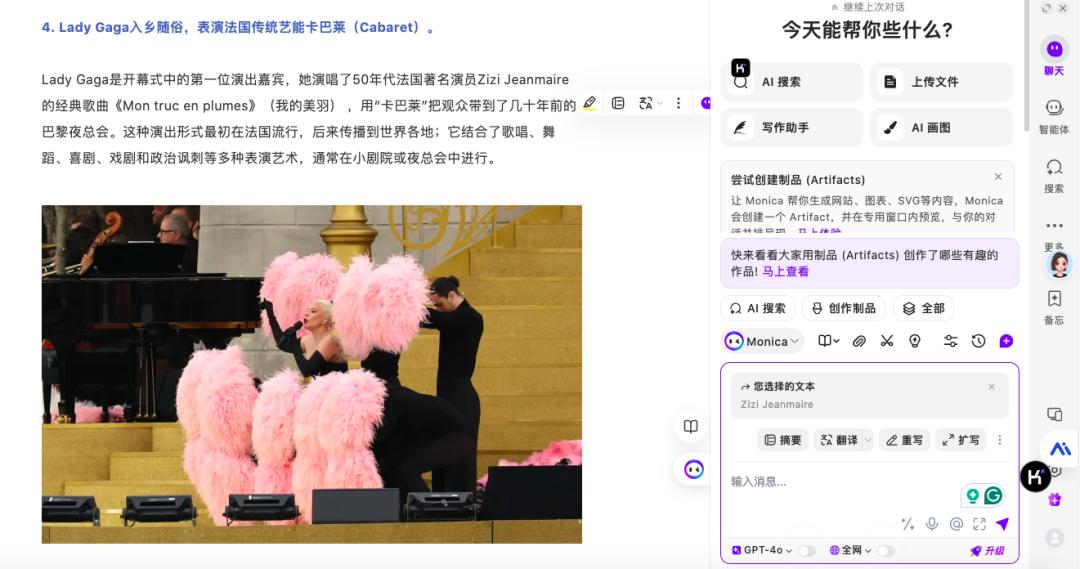Click the 扩写 expand-writing button

click(961, 439)
